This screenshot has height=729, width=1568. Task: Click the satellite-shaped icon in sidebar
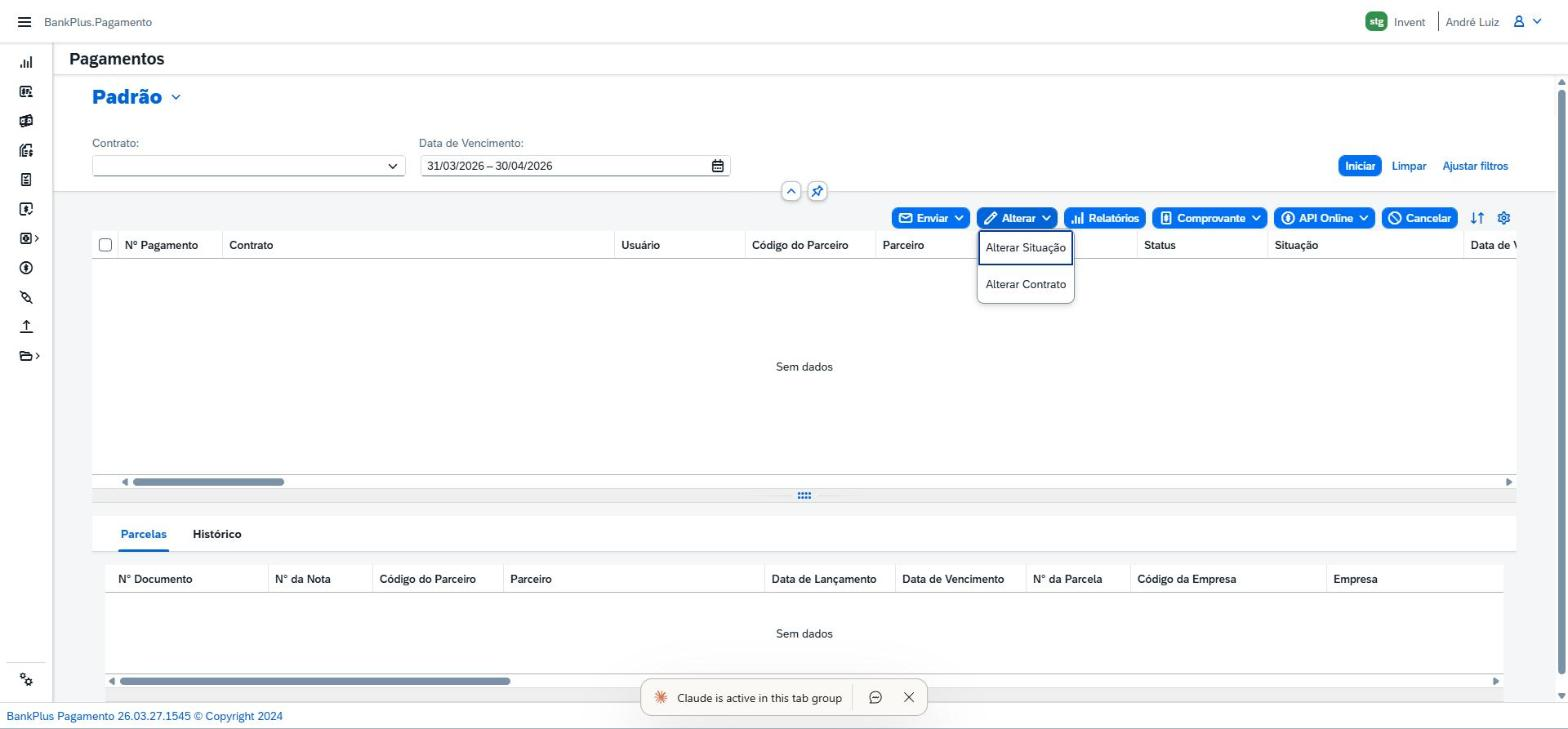click(x=26, y=298)
